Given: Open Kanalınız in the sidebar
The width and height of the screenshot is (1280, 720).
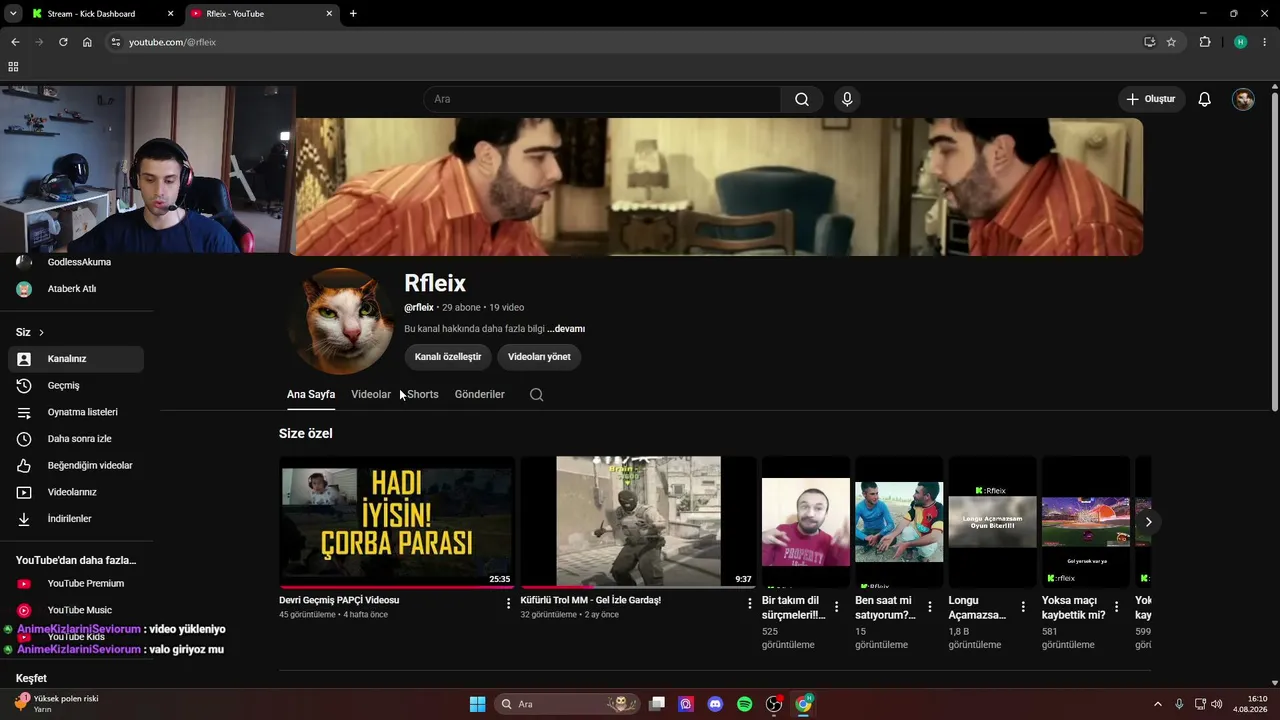Looking at the screenshot, I should 76,359.
